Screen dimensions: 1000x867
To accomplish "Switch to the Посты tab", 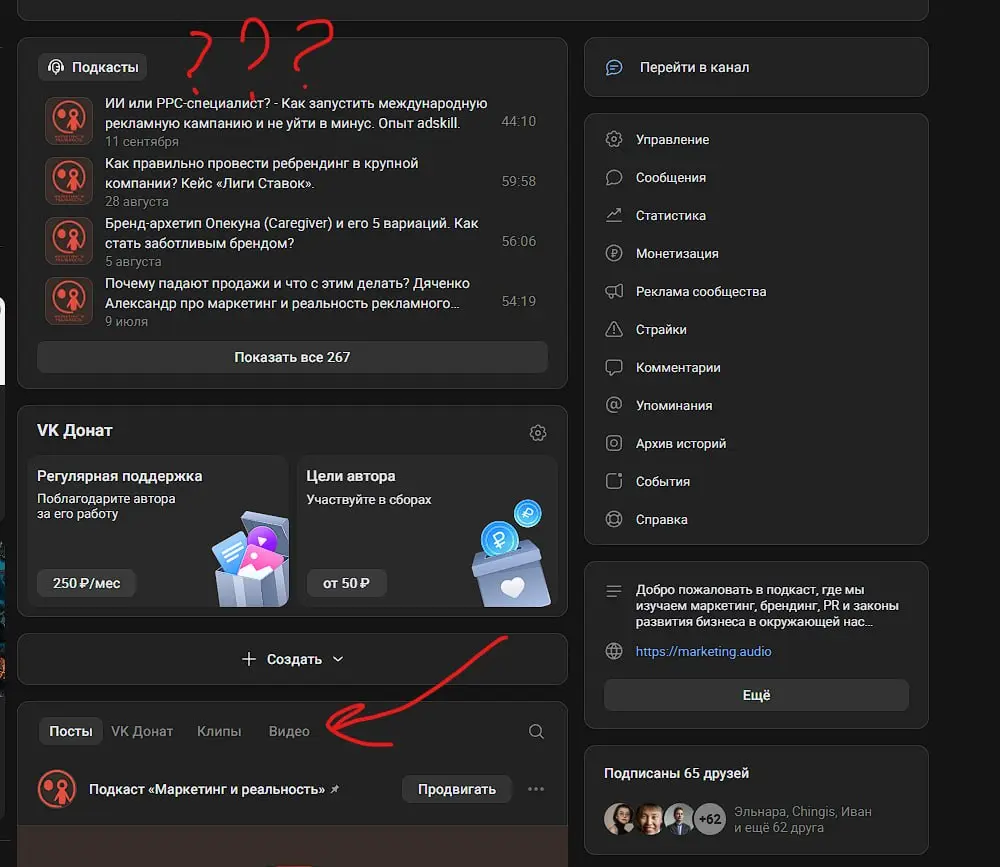I will (70, 731).
